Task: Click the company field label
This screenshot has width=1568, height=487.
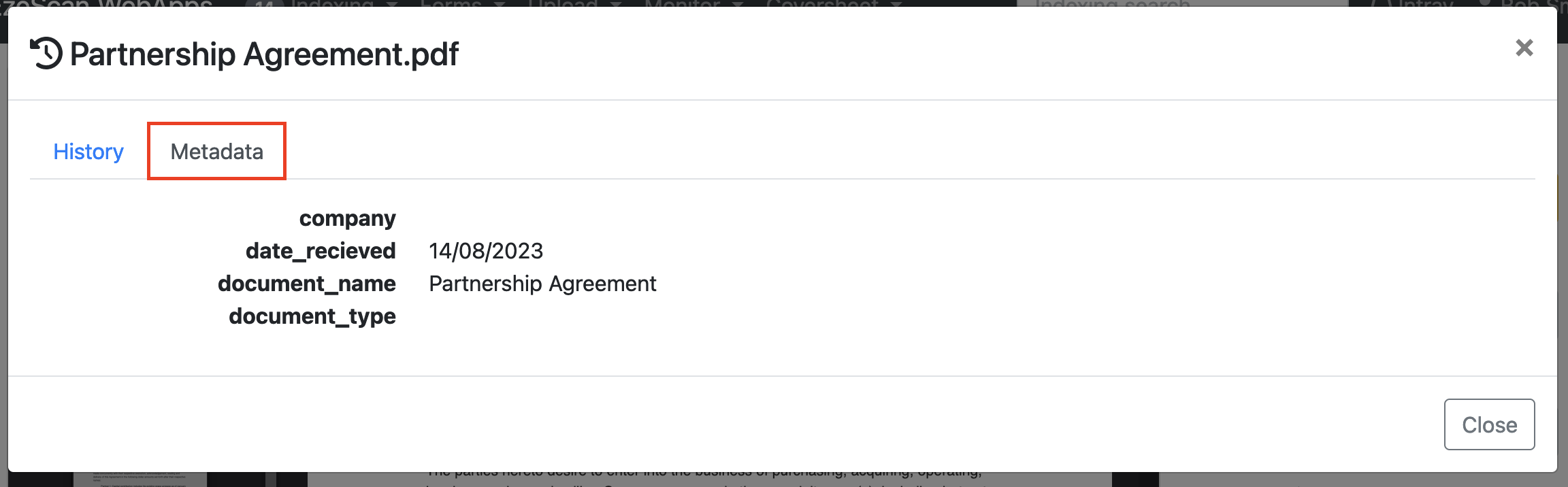Action: tap(347, 218)
